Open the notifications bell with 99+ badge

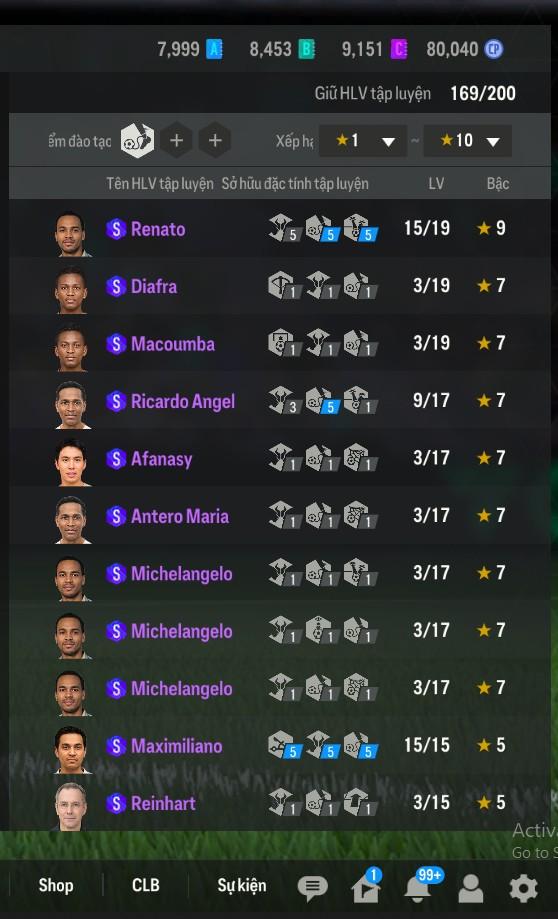[420, 886]
